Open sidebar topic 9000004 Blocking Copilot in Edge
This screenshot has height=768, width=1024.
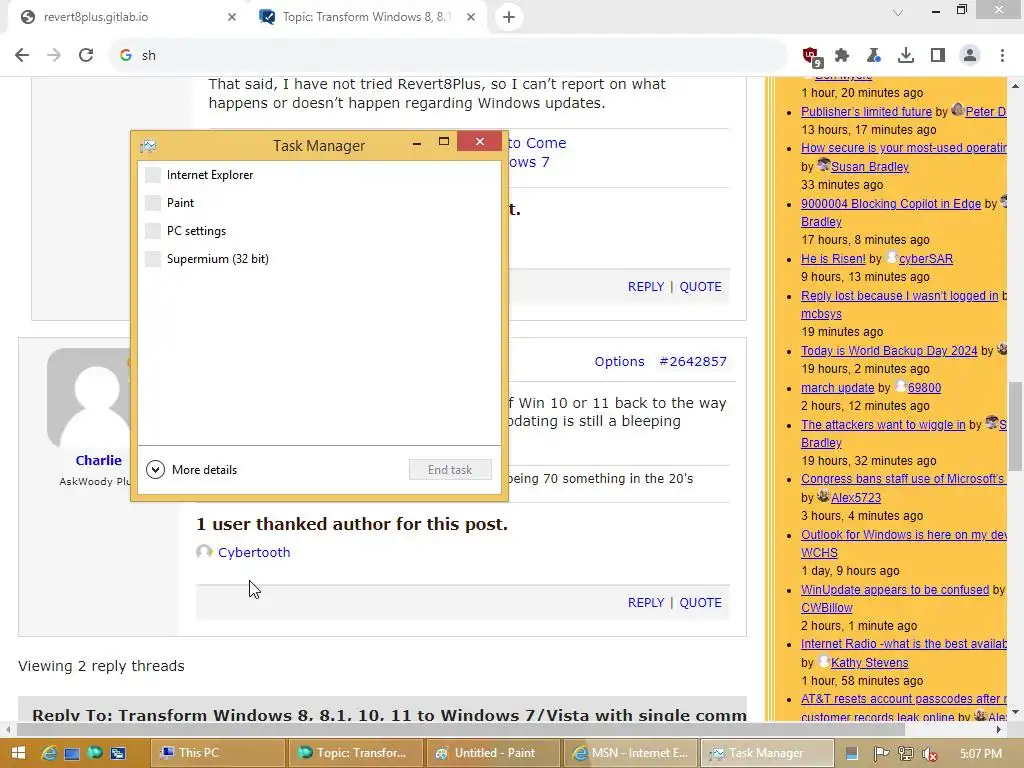891,204
